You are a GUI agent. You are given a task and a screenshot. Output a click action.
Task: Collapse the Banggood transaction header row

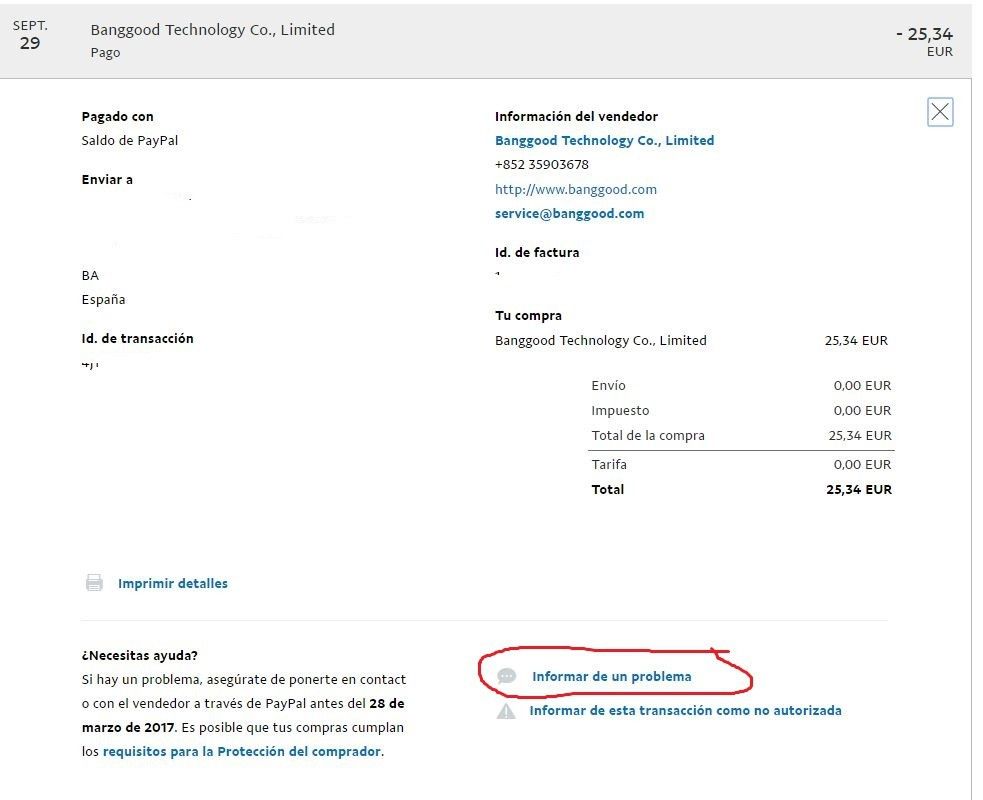[x=486, y=39]
